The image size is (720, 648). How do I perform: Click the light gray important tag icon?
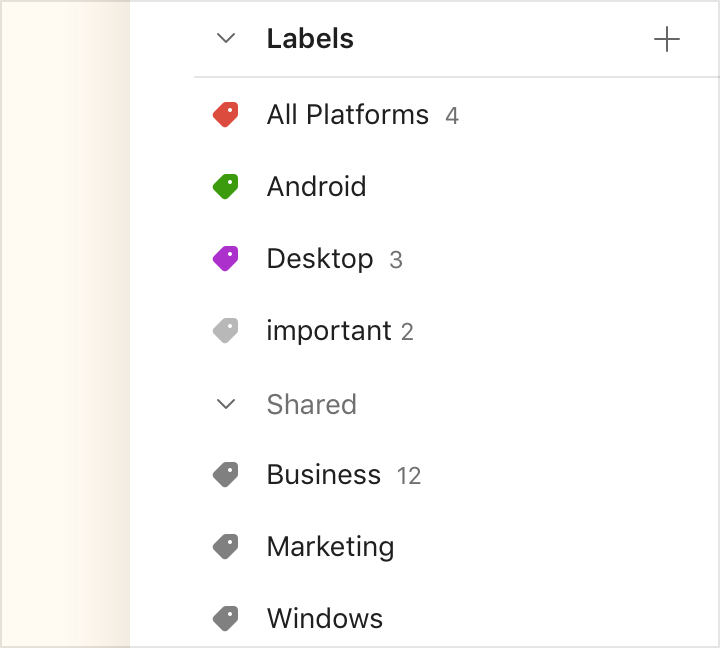pos(225,331)
